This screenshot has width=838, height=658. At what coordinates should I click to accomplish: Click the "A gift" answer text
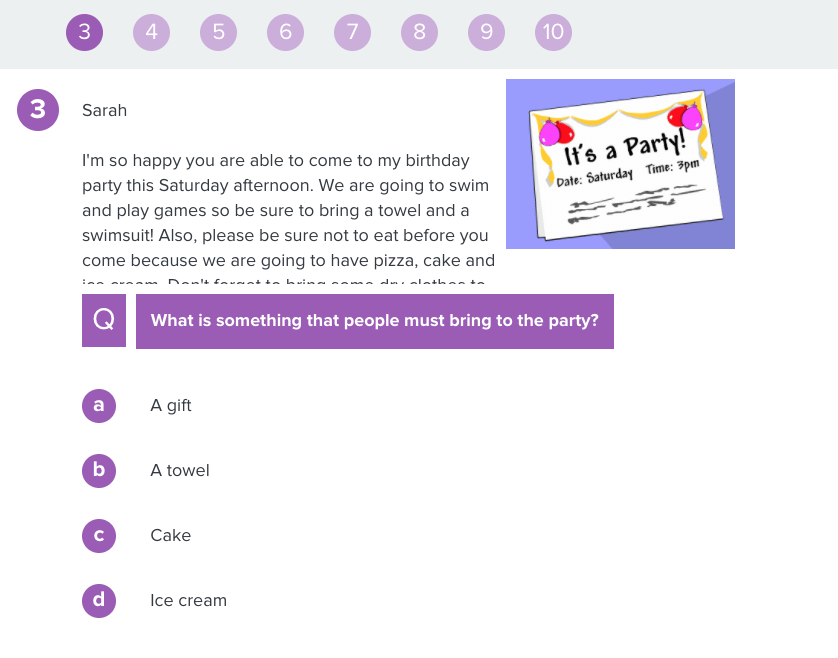point(171,405)
